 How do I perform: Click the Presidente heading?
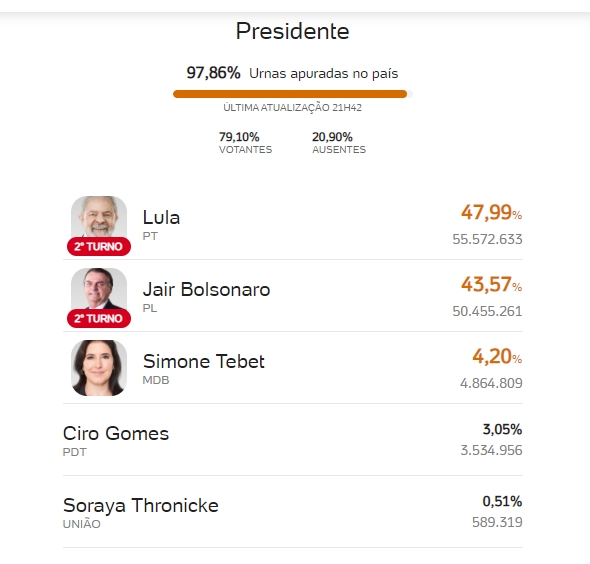(292, 31)
